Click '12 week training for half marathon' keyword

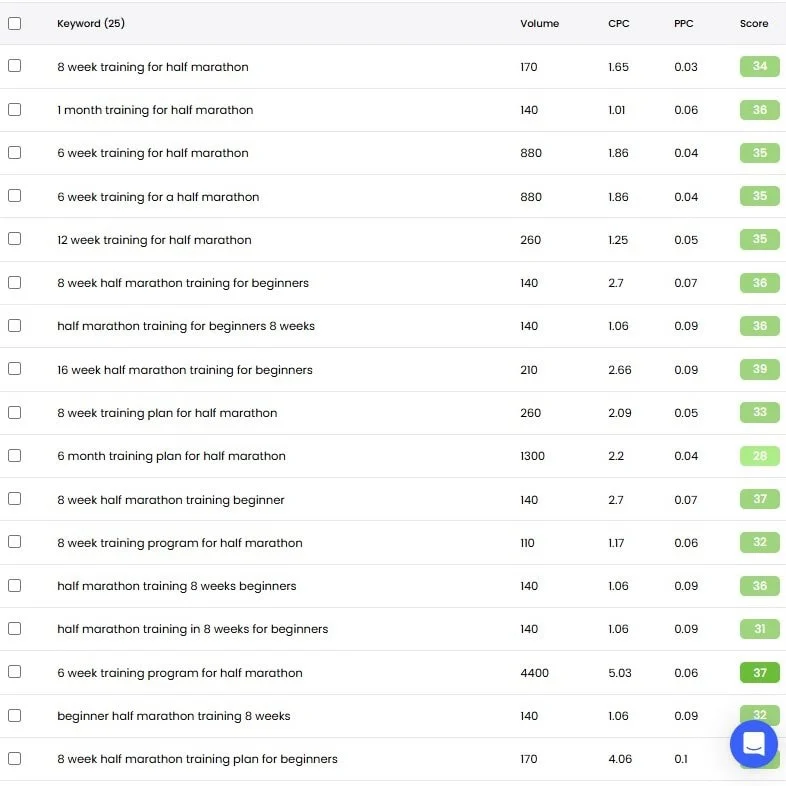pyautogui.click(x=154, y=240)
